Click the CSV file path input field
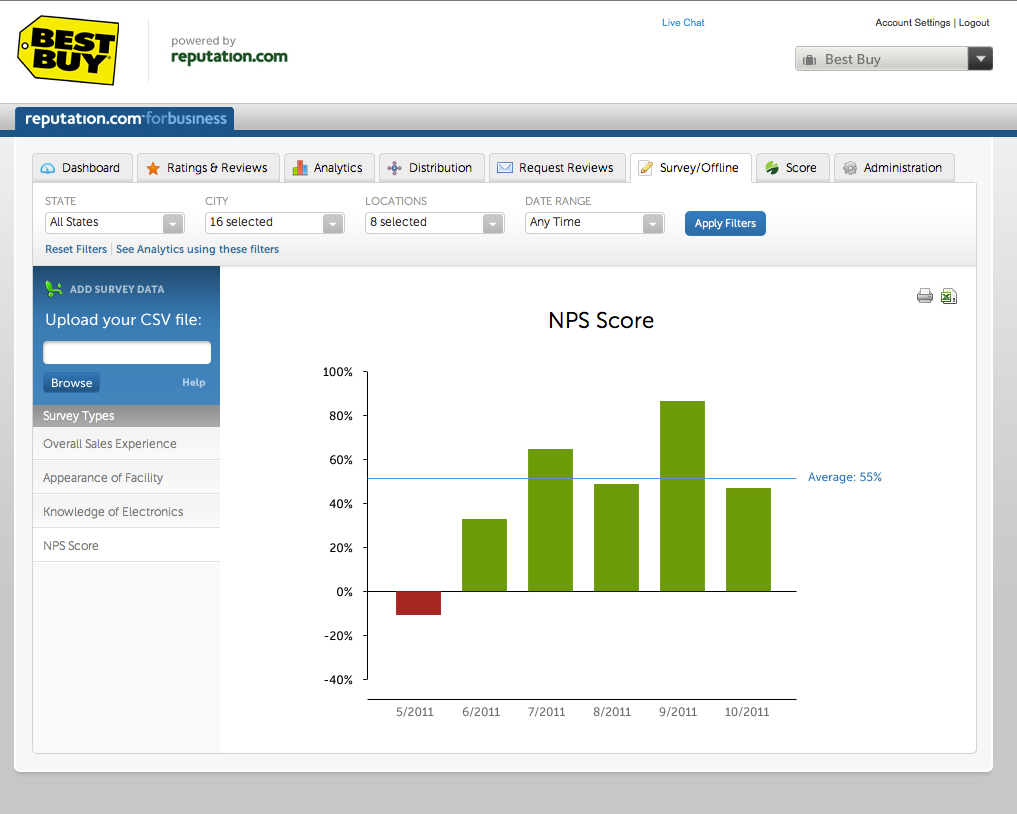1017x814 pixels. [x=127, y=353]
